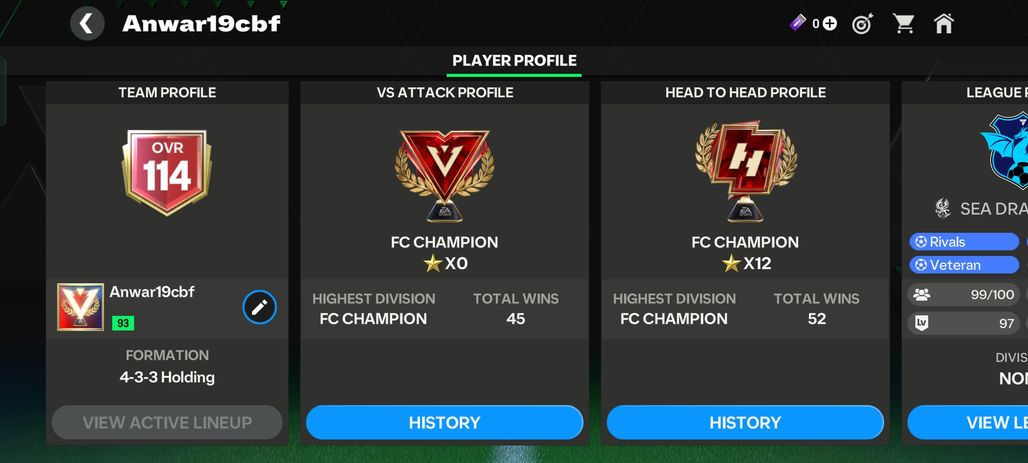Open Head to Head profile History

tap(745, 422)
